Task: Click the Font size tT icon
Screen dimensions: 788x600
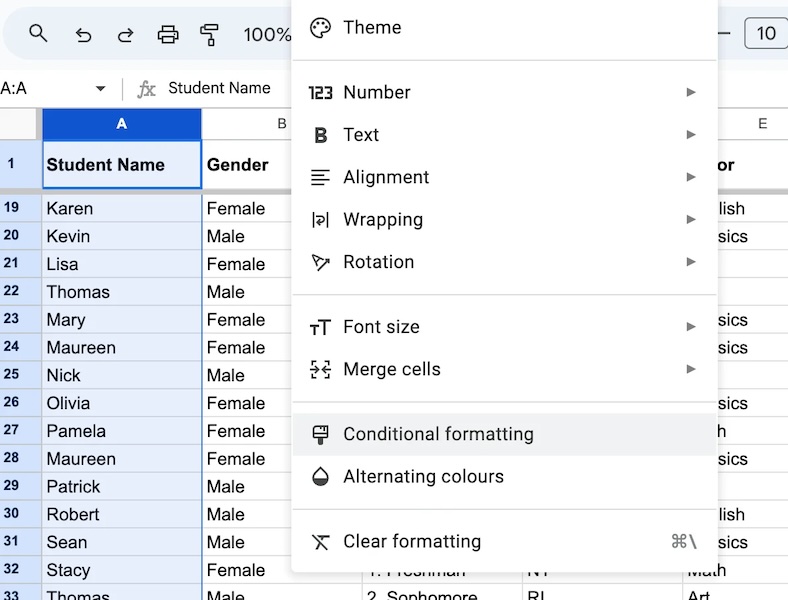Action: click(321, 328)
